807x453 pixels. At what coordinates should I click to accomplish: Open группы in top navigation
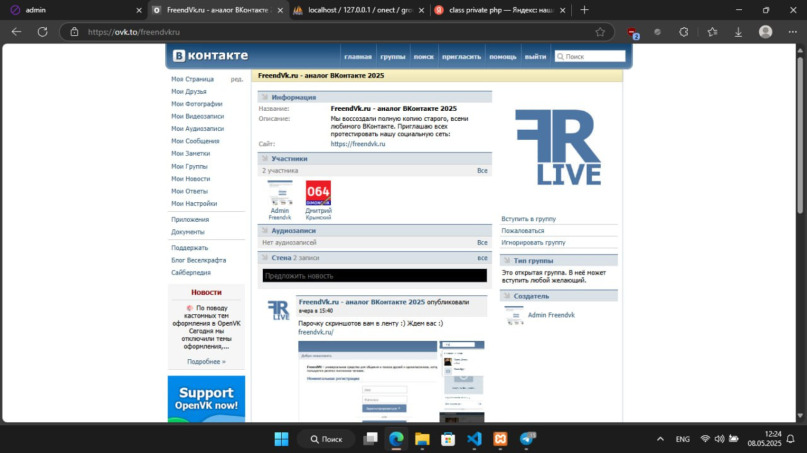coord(393,57)
